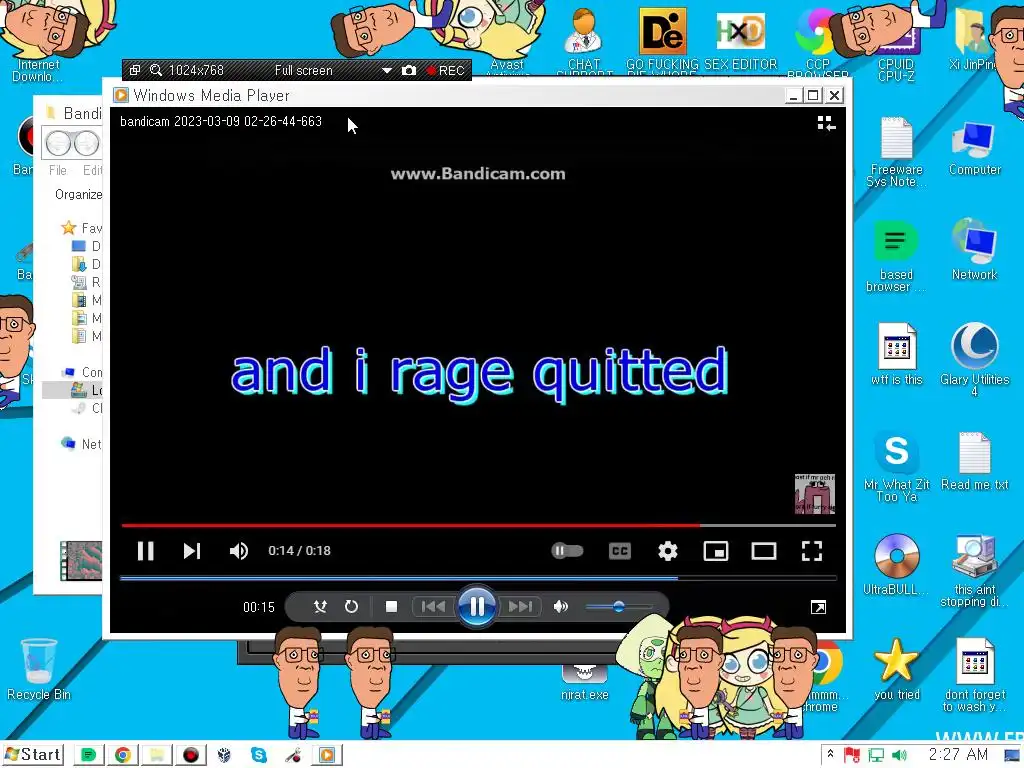Click the video's fullscreen corners icon

pyautogui.click(x=812, y=551)
